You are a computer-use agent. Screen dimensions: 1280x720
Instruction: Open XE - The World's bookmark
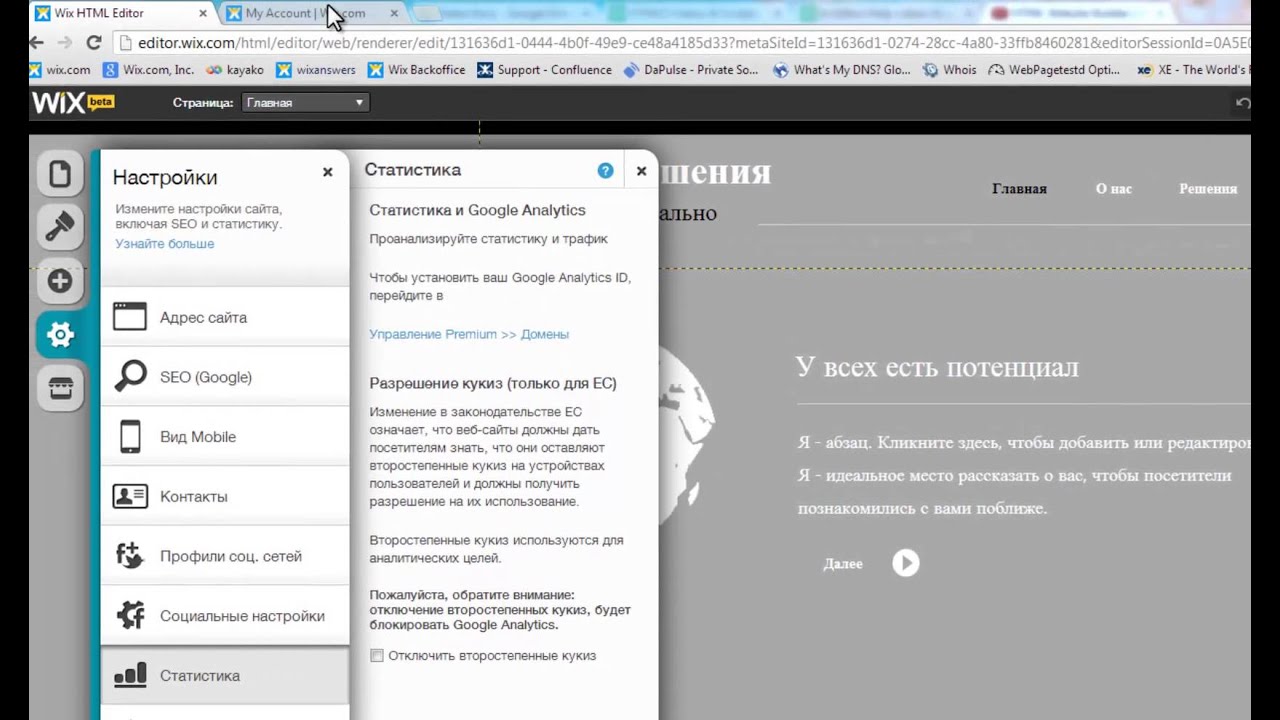(1194, 70)
